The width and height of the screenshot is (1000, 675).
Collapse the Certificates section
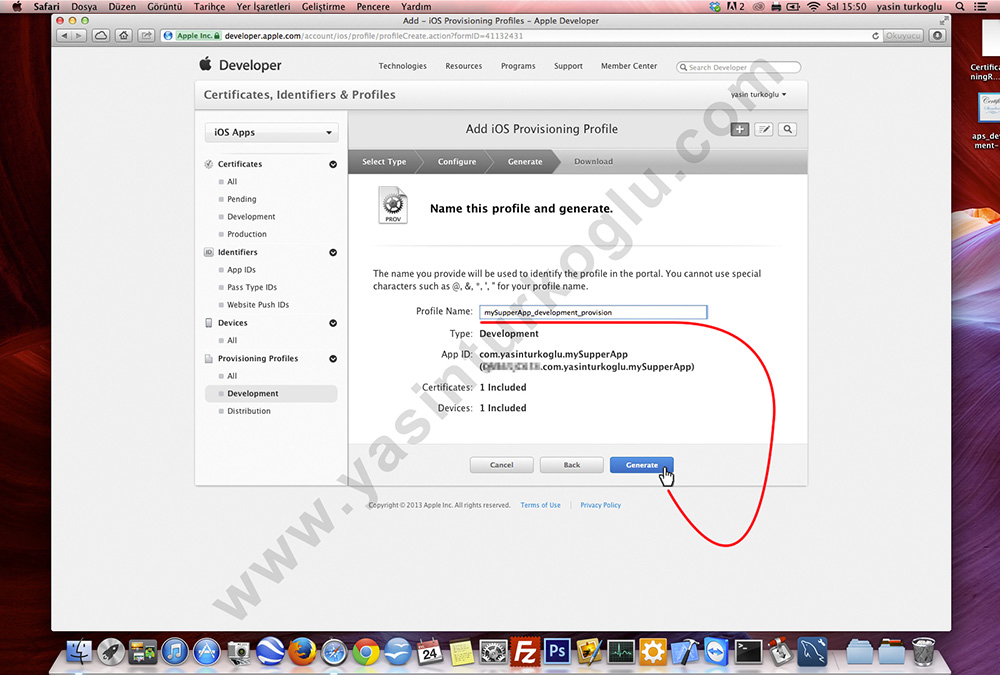(x=333, y=164)
